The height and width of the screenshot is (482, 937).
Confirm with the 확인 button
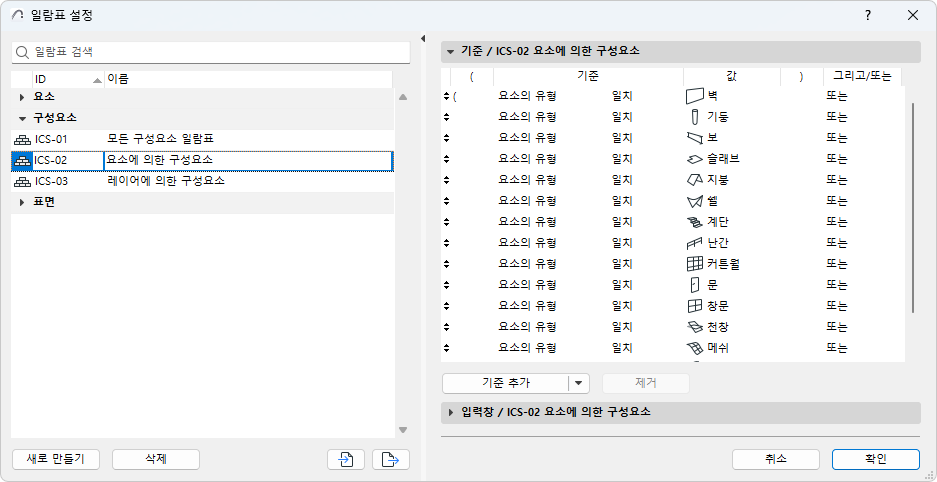[x=875, y=459]
